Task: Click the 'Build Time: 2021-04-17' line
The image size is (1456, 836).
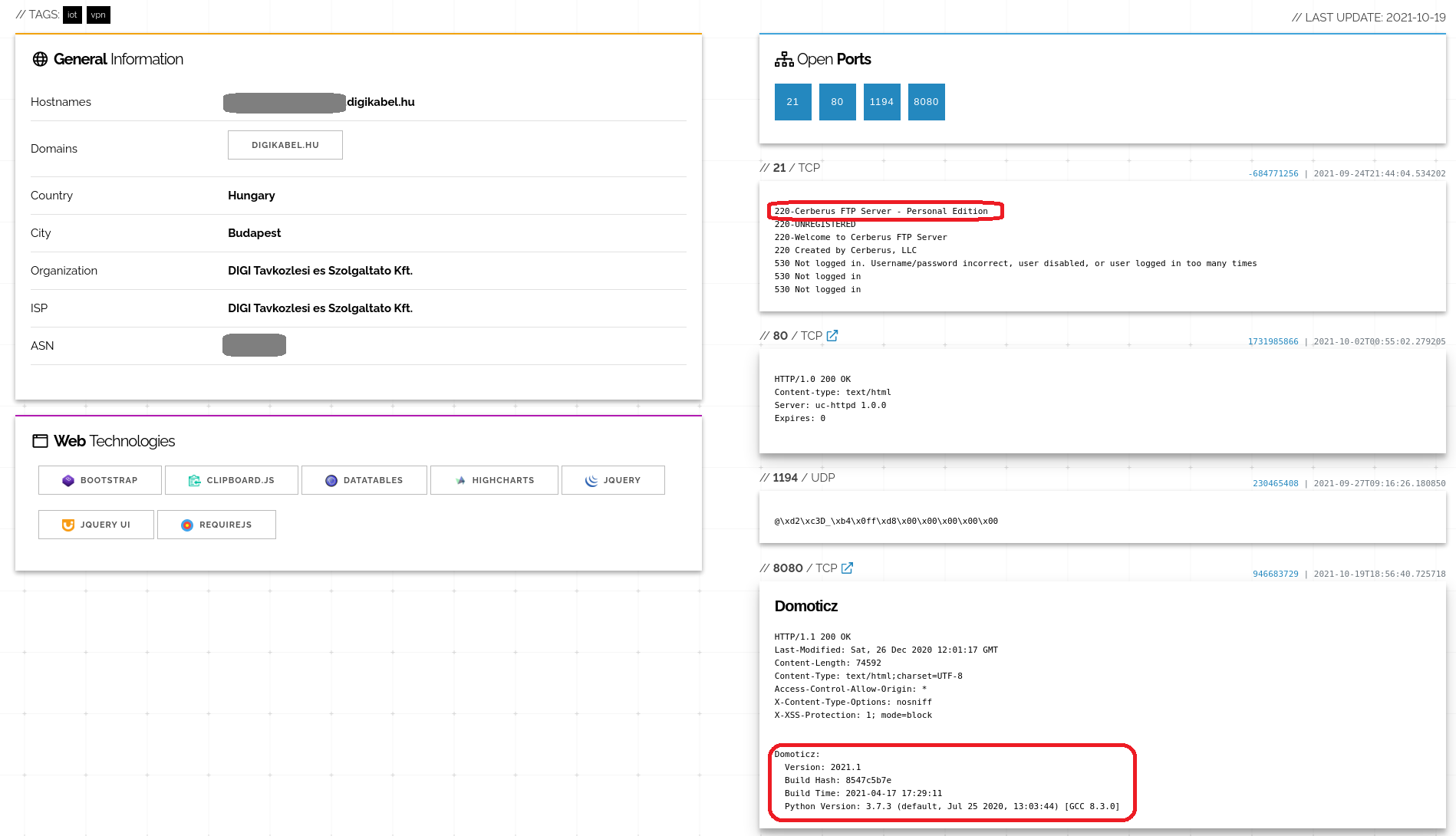Action: pyautogui.click(x=863, y=793)
